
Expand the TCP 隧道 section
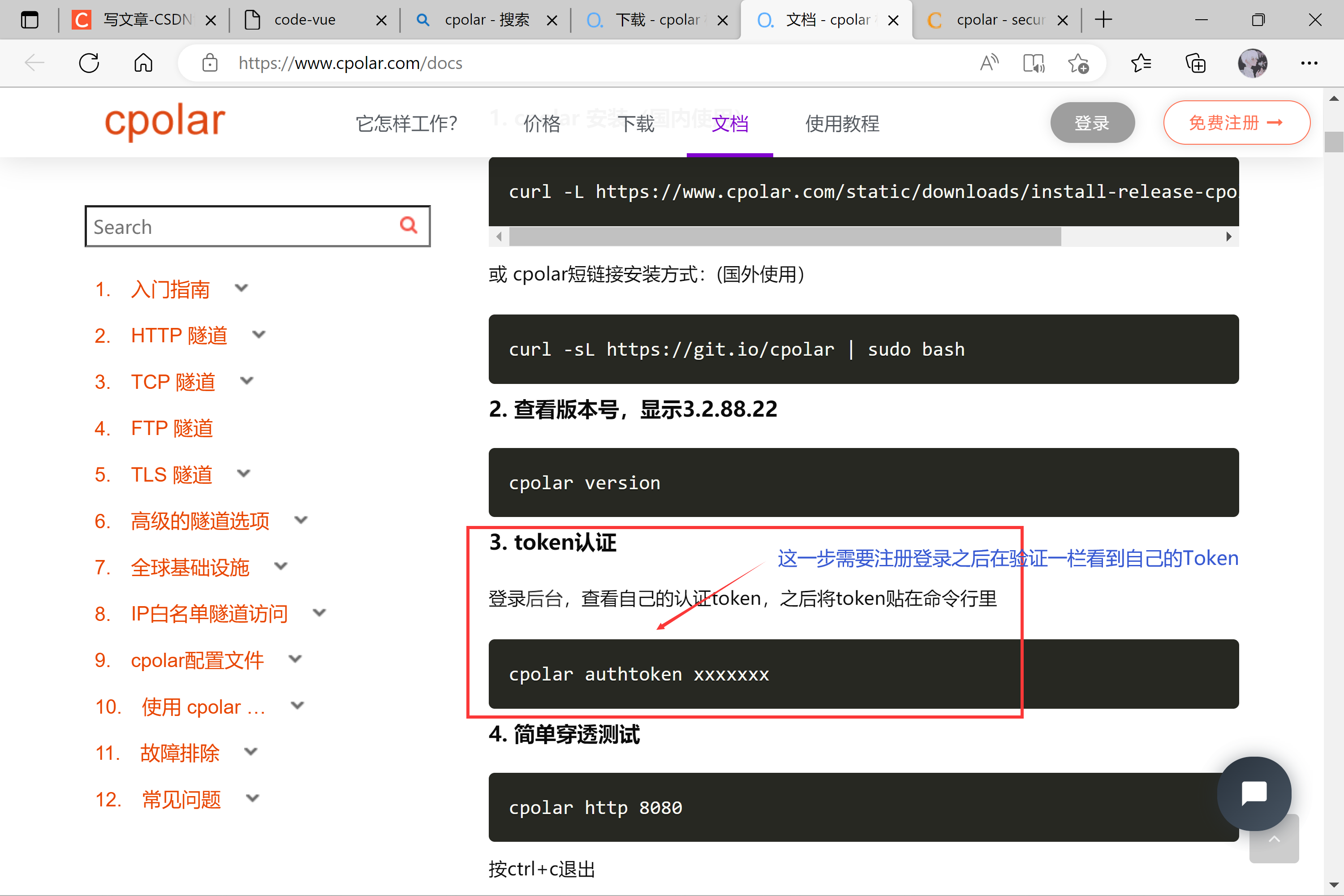tap(246, 380)
